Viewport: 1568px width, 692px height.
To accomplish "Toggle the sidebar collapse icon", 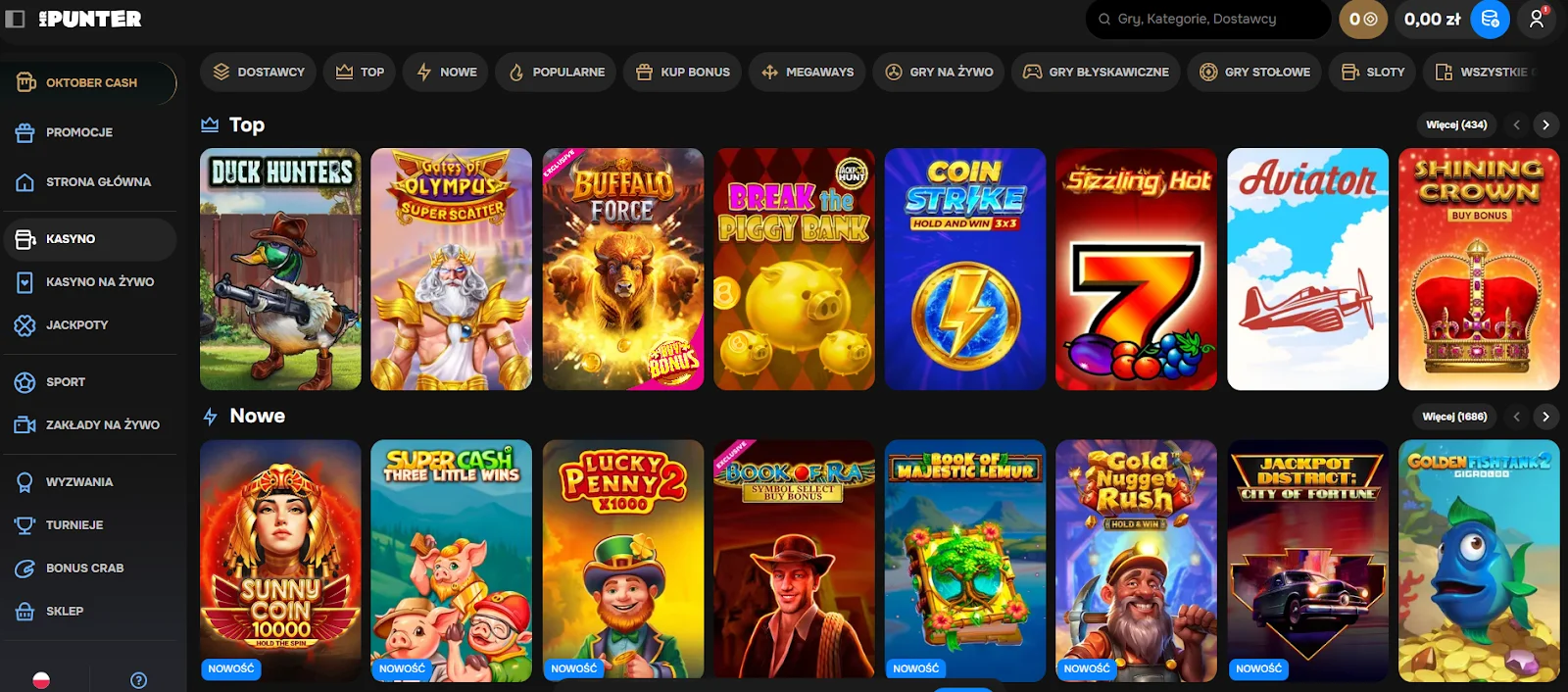I will [x=15, y=19].
